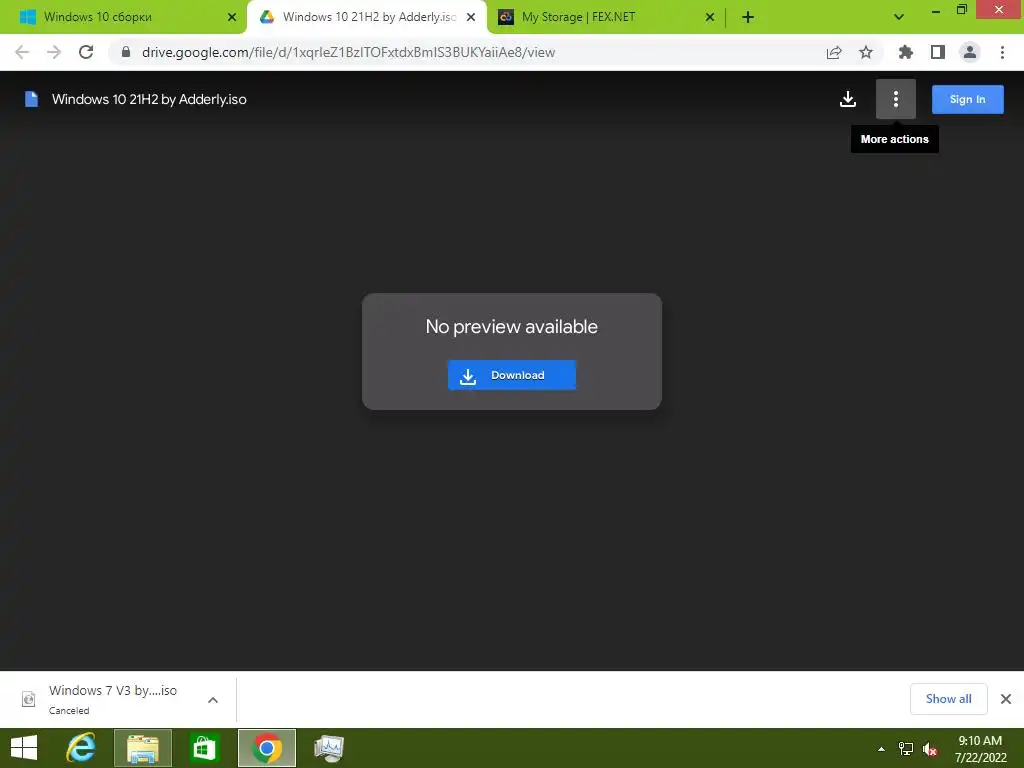Viewport: 1024px width, 768px height.
Task: Click the blue file icon beside the ISO title
Action: point(31,99)
